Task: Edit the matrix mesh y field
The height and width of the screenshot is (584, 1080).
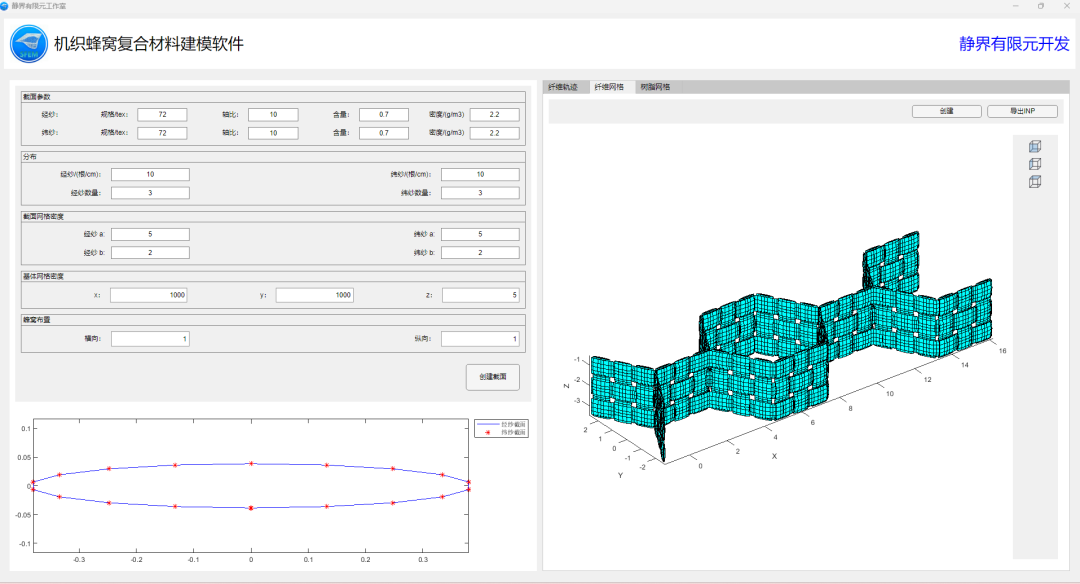Action: [315, 295]
